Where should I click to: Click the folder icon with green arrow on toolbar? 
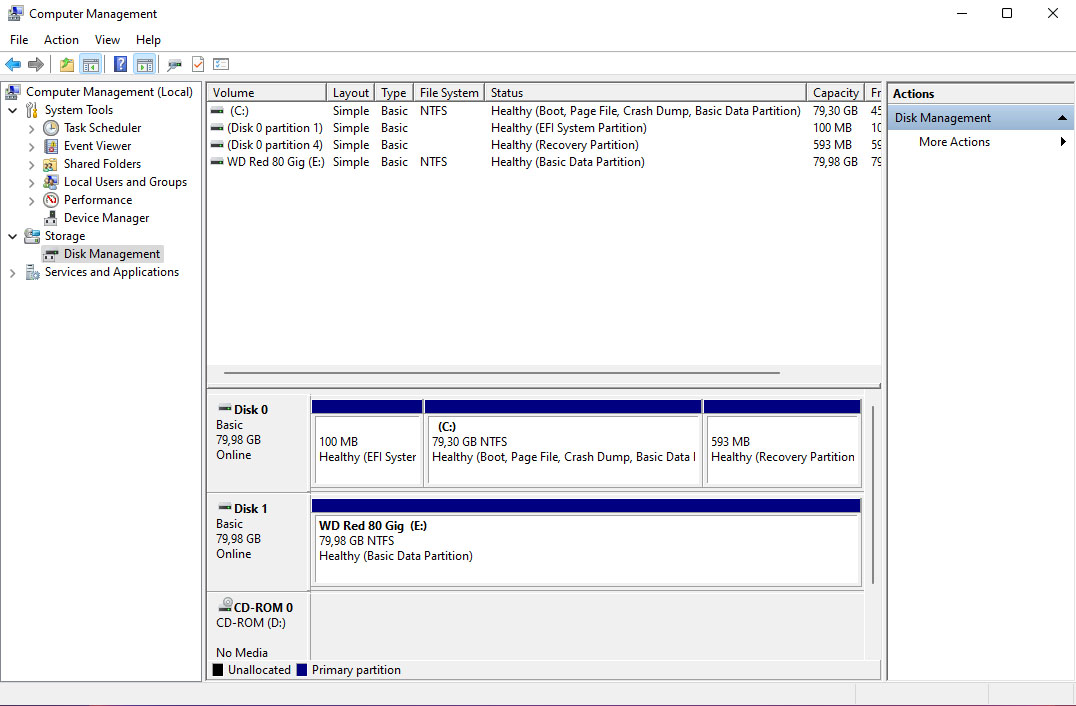pyautogui.click(x=66, y=63)
